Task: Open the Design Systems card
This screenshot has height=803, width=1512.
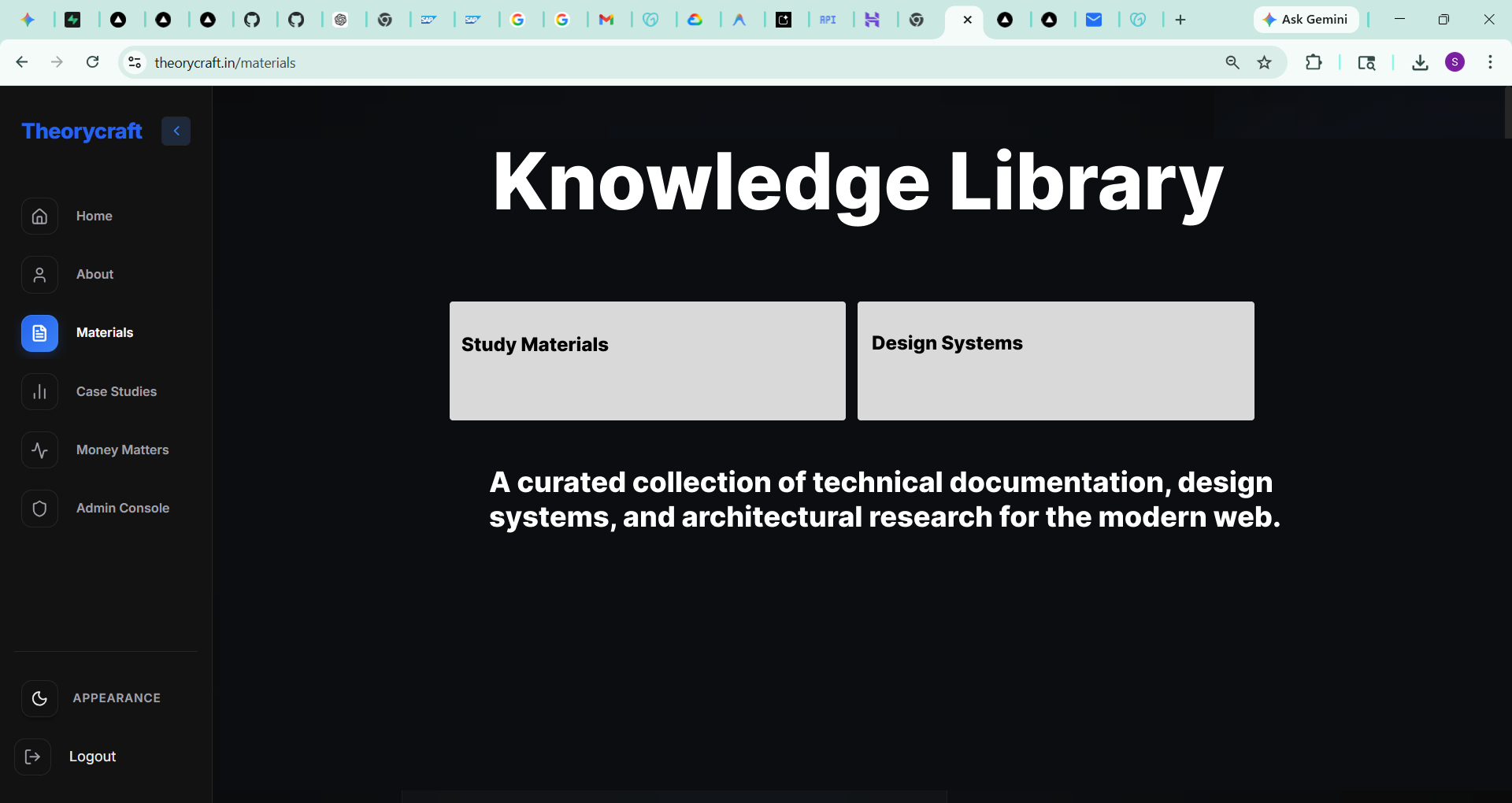Action: pos(1055,361)
